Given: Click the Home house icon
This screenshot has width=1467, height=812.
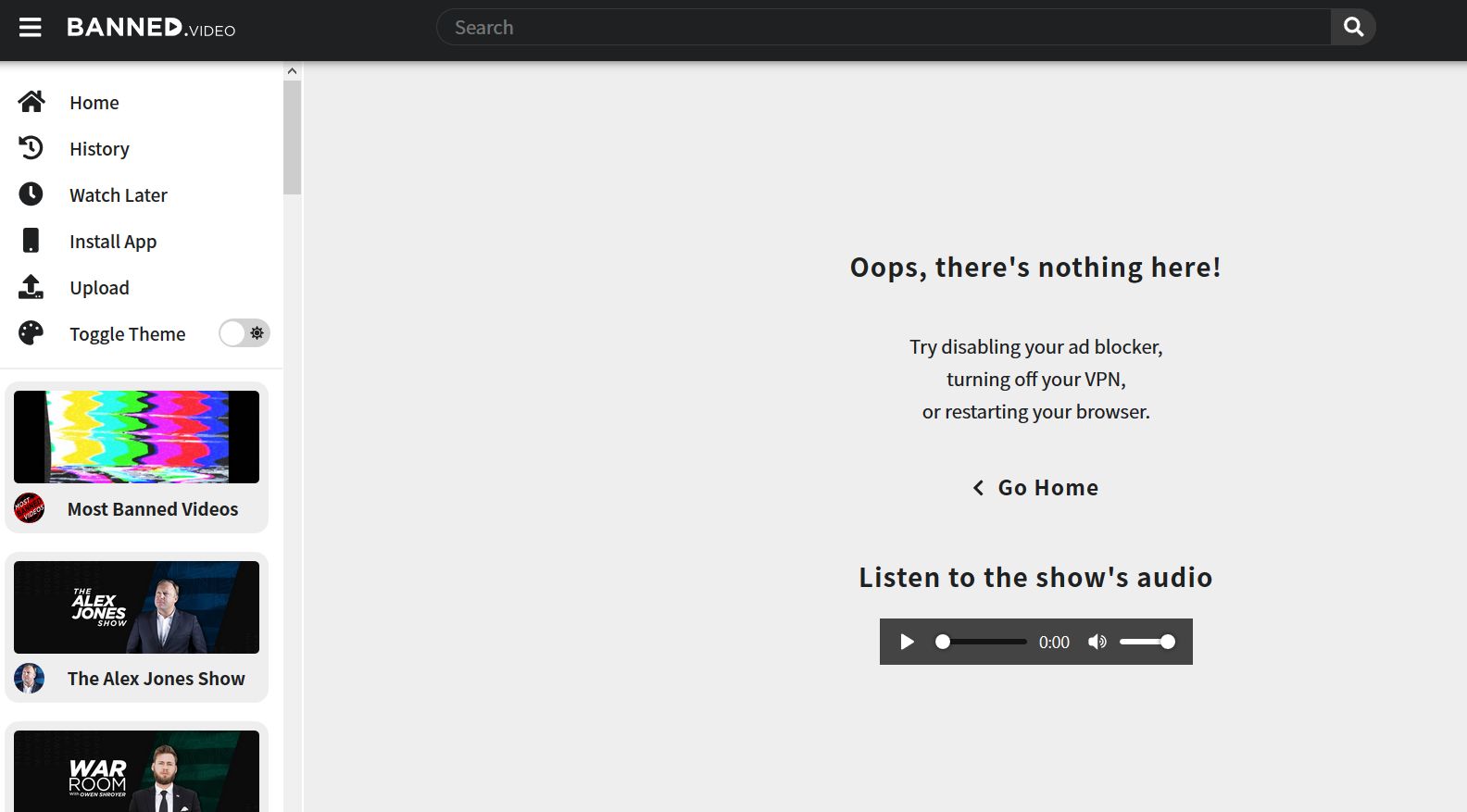Looking at the screenshot, I should click(x=31, y=102).
